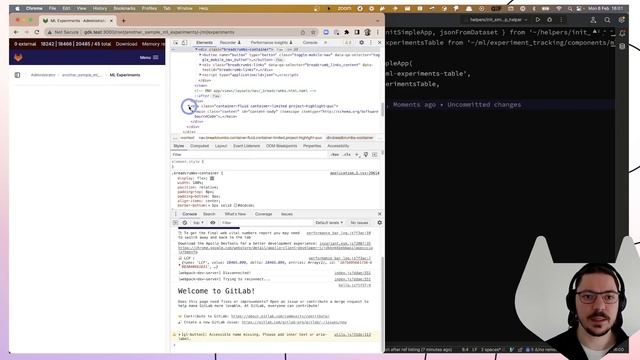Click the Contribute to GitLab link in console
640x360 pixels.
(x=280, y=316)
